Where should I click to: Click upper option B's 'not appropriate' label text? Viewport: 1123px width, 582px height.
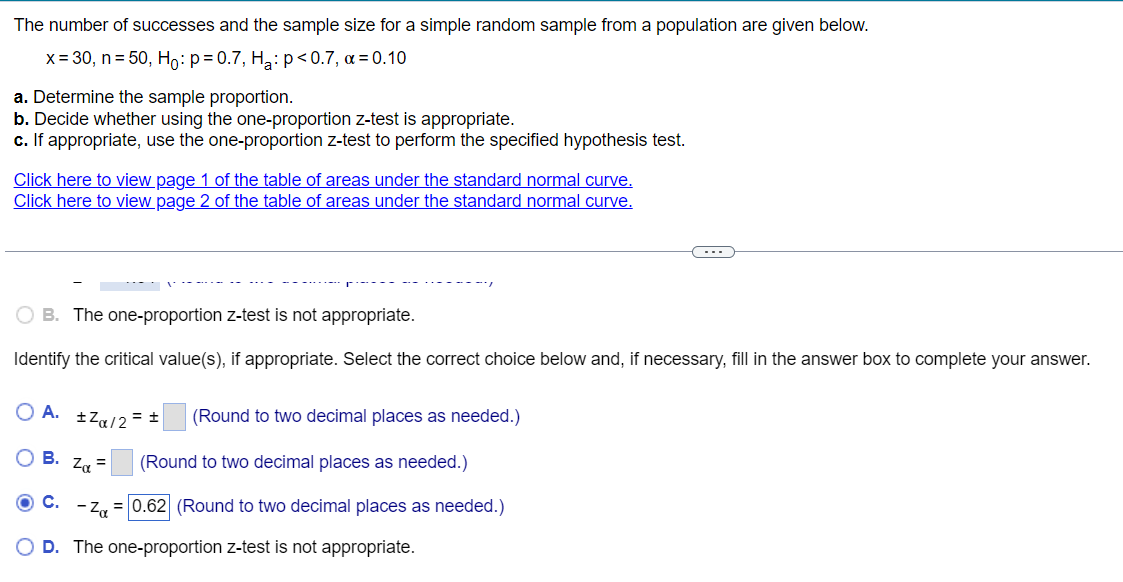tap(244, 315)
